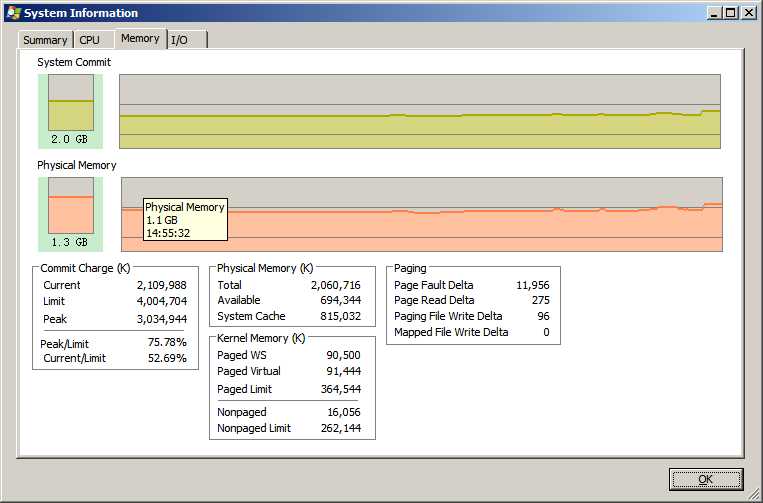The width and height of the screenshot is (763, 503).
Task: Click the Commit Charge (K) group title
Action: 85,268
